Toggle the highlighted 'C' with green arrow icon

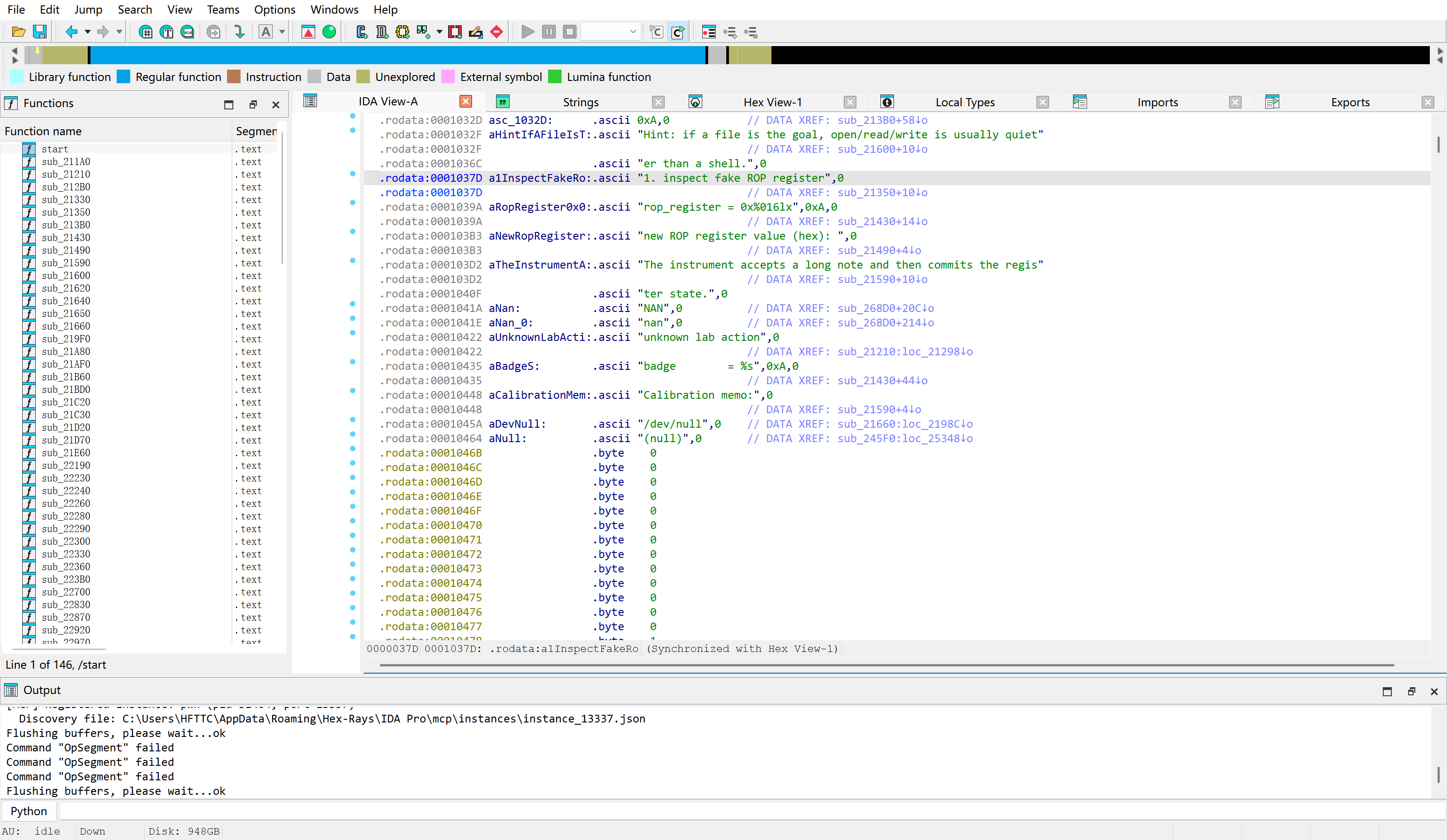677,32
